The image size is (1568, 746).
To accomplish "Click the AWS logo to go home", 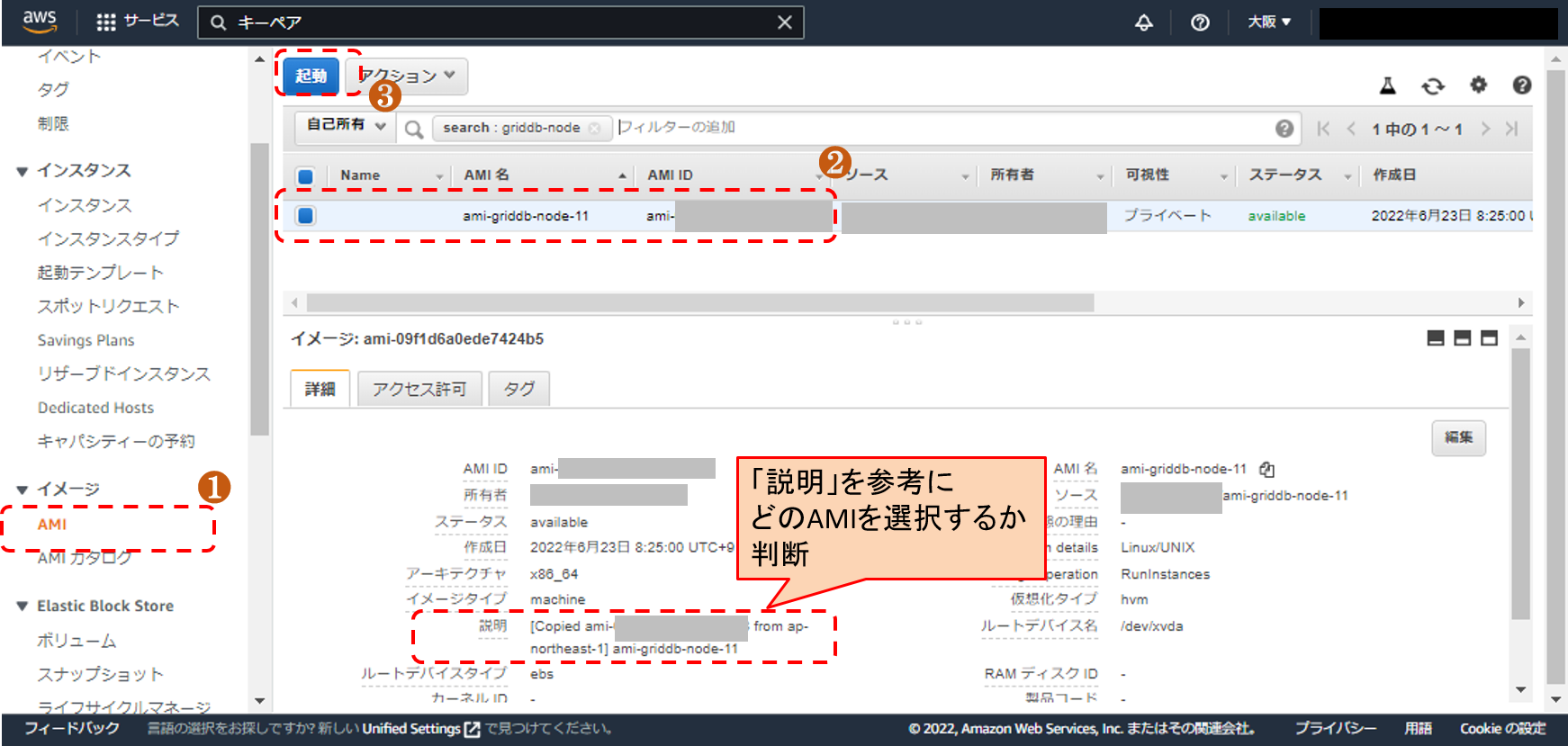I will [40, 22].
